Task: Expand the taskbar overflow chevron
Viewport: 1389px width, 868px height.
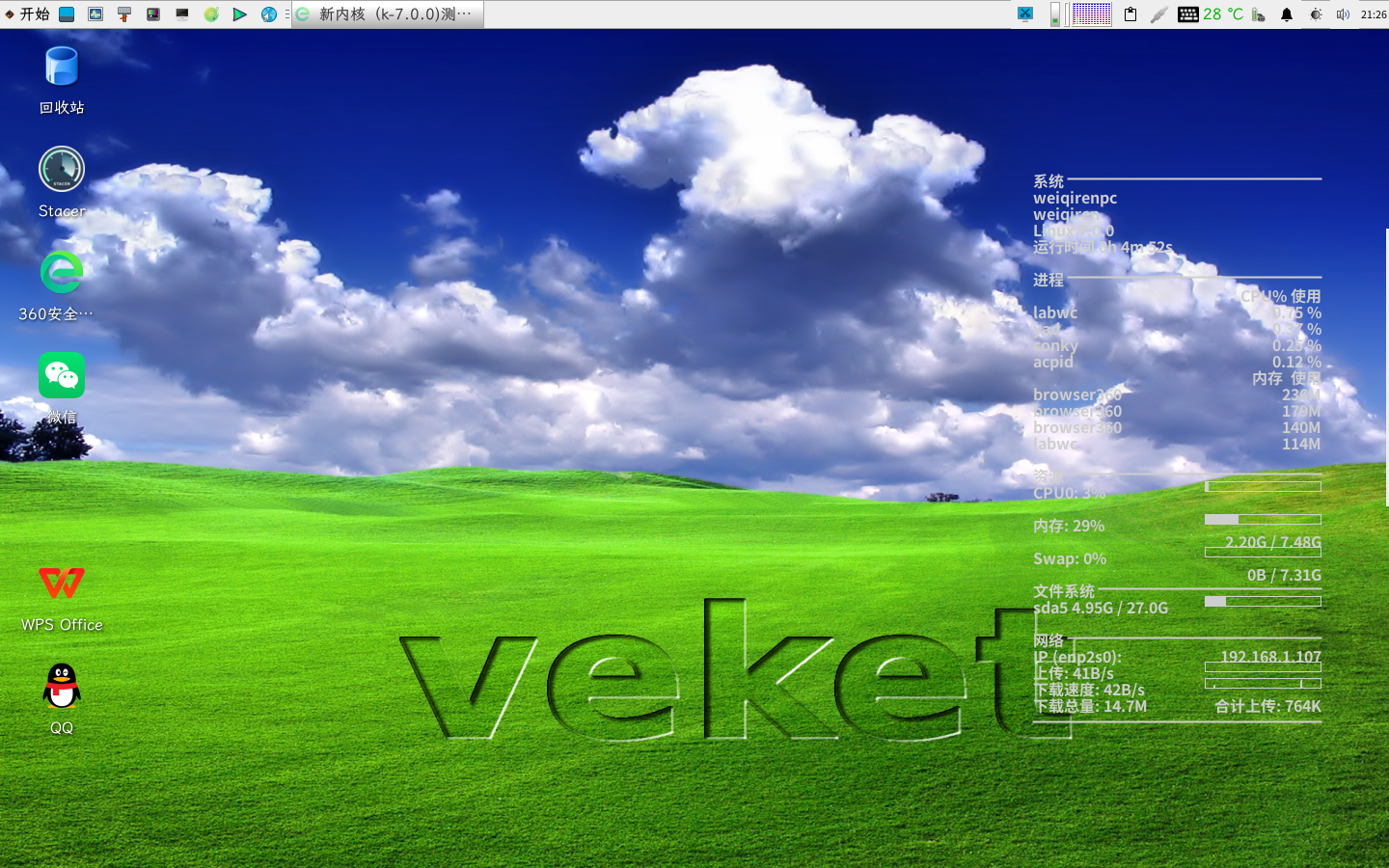Action: pos(287,14)
